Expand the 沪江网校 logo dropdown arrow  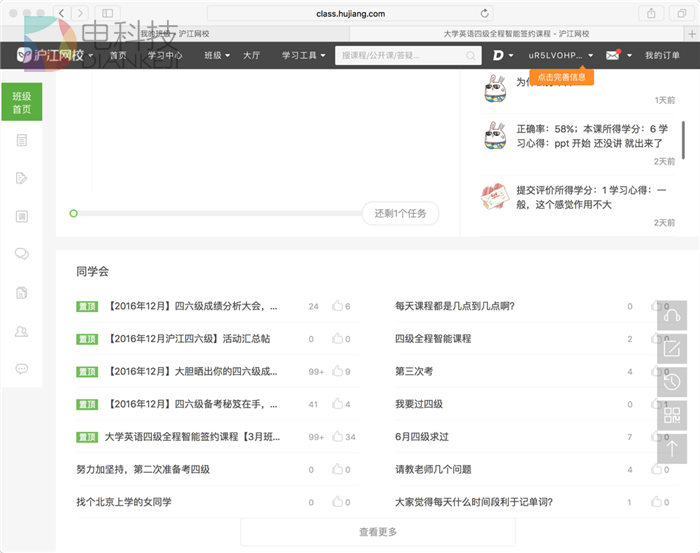(x=91, y=55)
